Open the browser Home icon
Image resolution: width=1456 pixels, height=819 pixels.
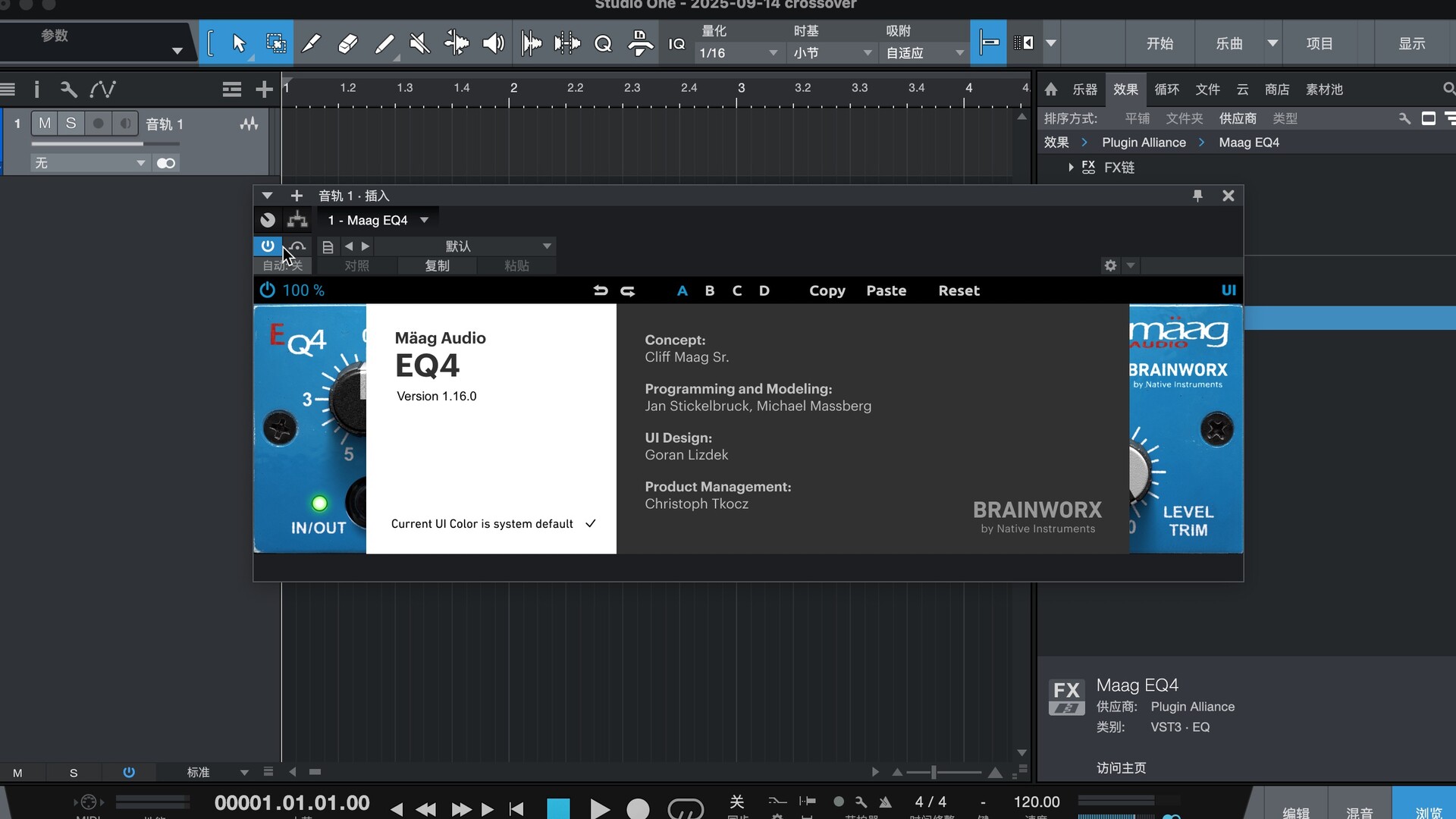1051,89
